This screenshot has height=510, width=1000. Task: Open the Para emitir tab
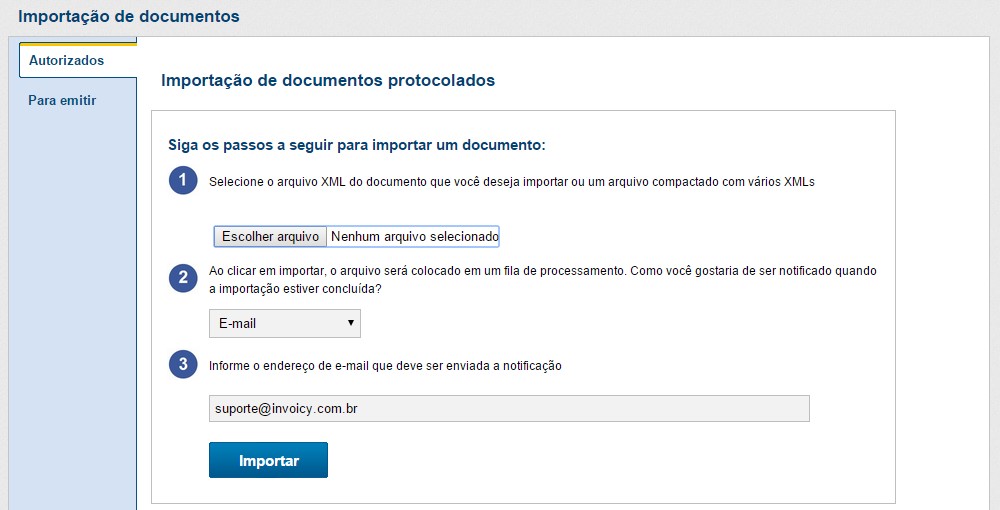click(x=62, y=101)
